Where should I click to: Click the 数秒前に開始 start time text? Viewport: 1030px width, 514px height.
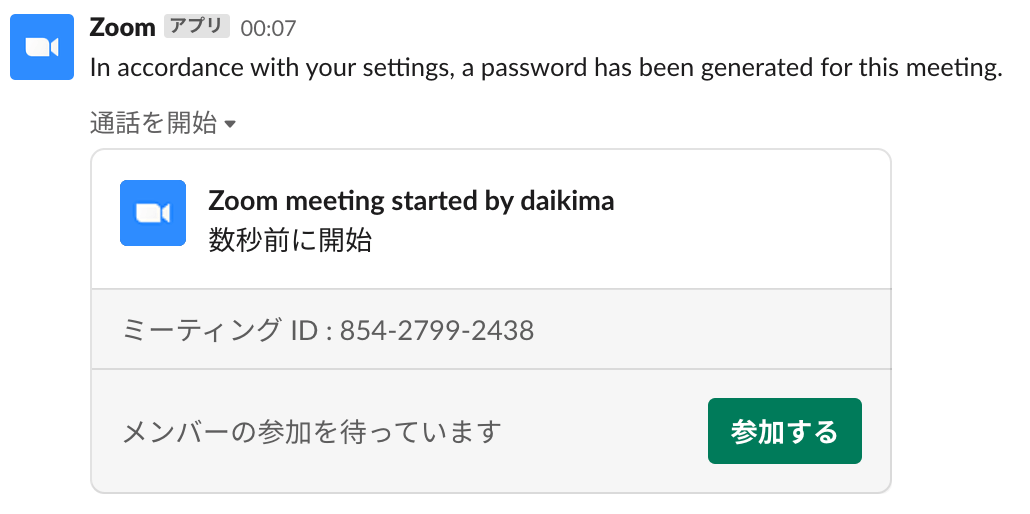[x=290, y=241]
